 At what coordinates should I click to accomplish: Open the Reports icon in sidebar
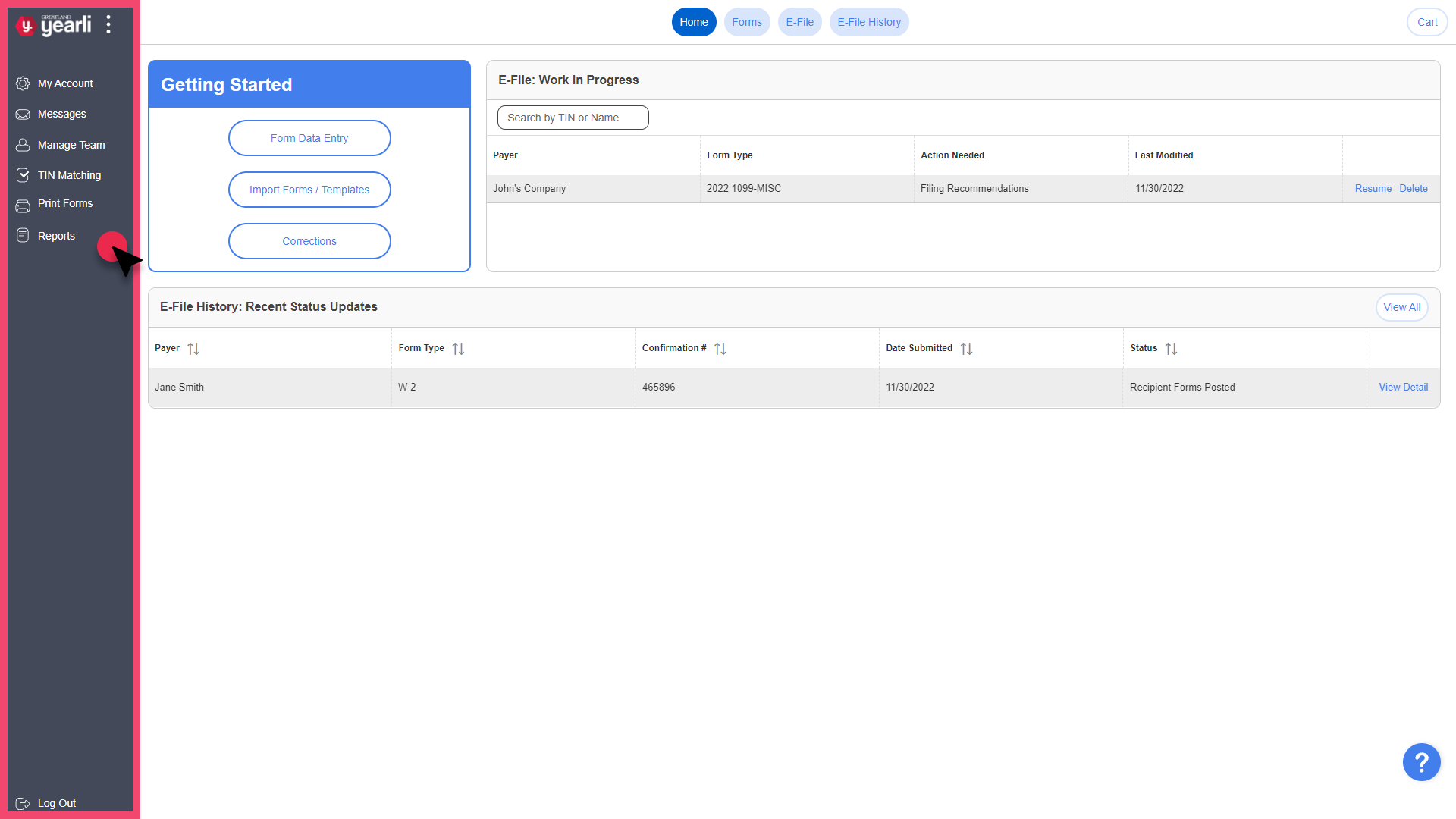pyautogui.click(x=23, y=236)
